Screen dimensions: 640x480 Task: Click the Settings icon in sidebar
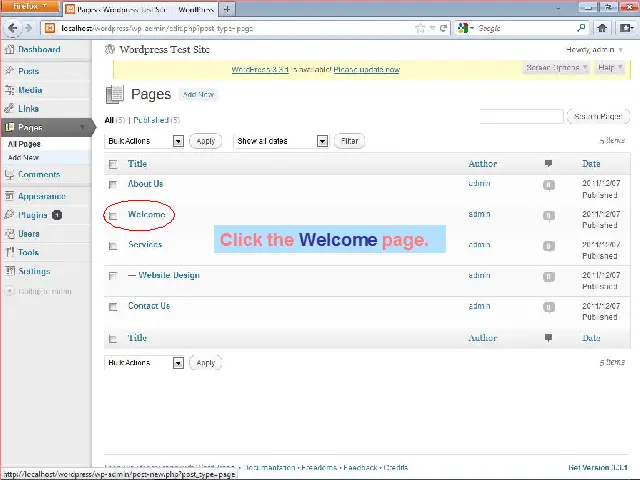(9, 271)
